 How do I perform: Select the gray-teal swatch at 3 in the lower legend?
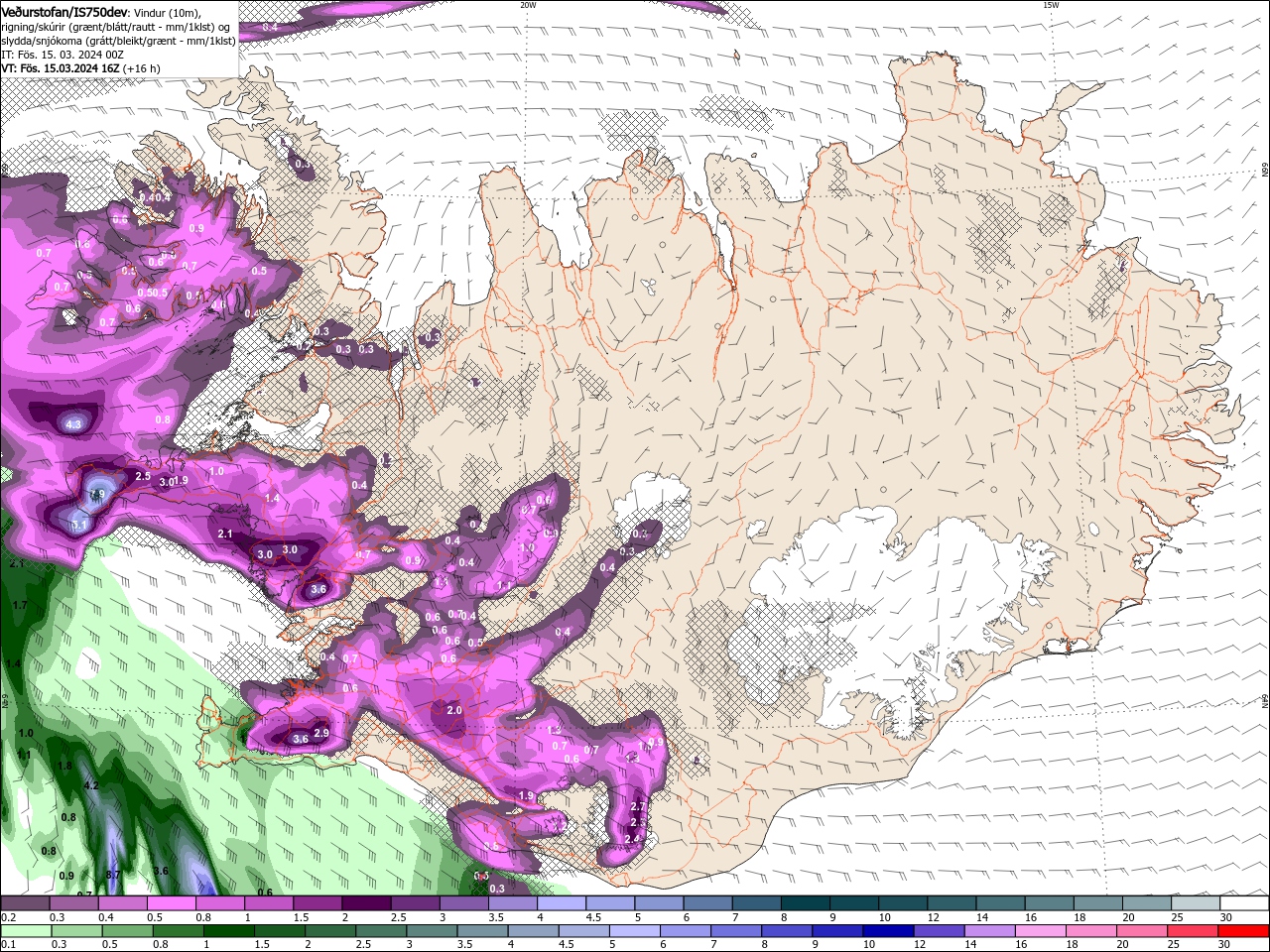[x=431, y=931]
